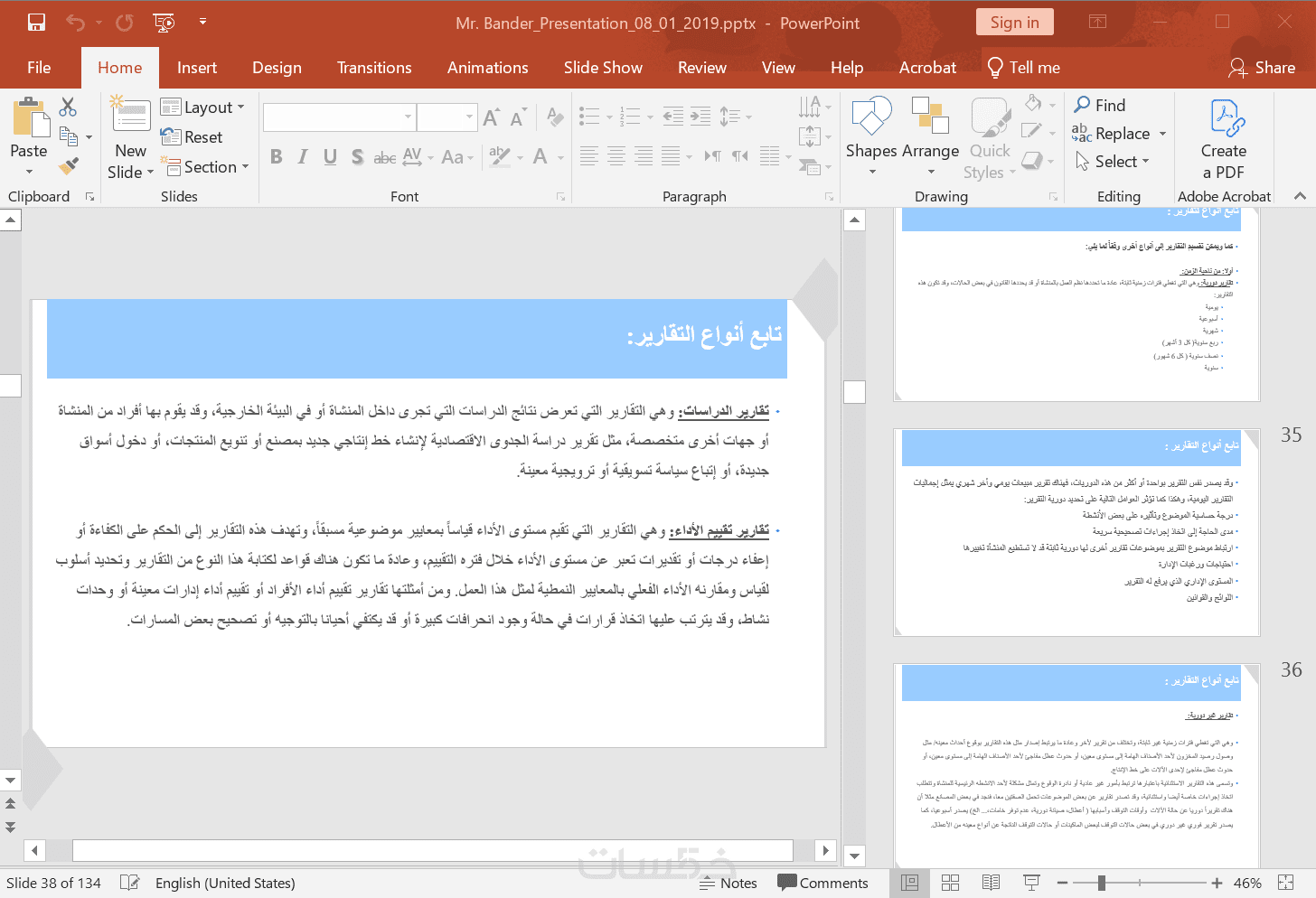
Task: Increase list indent level
Action: point(700,116)
